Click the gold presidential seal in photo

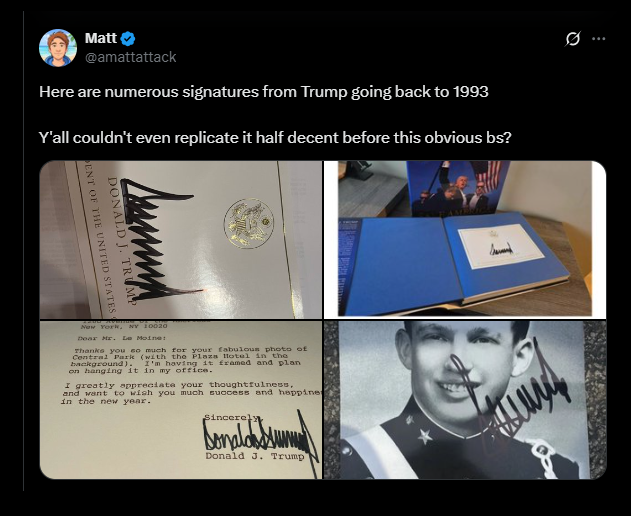249,223
